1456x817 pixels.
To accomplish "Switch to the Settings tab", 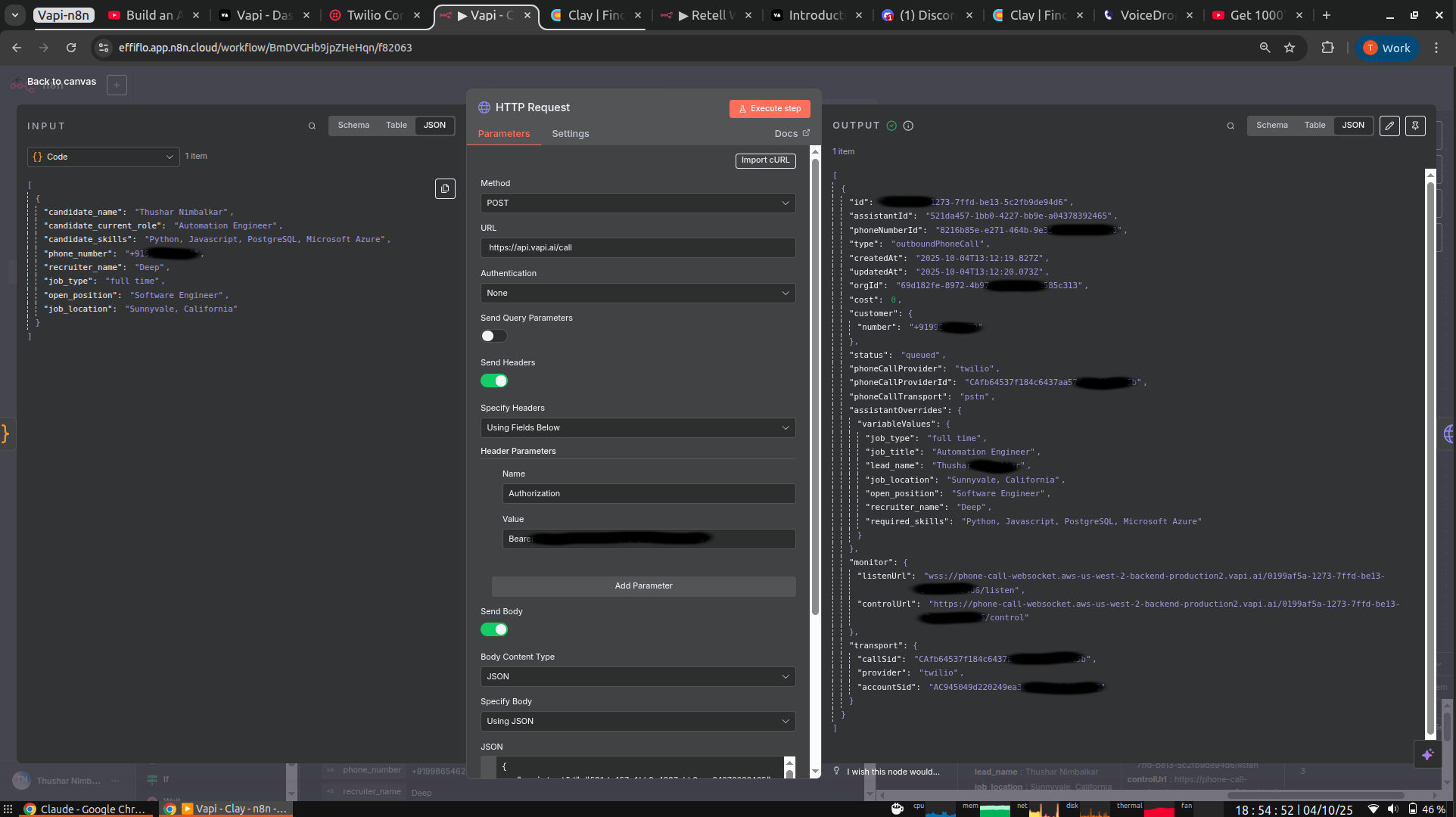I will pyautogui.click(x=570, y=134).
